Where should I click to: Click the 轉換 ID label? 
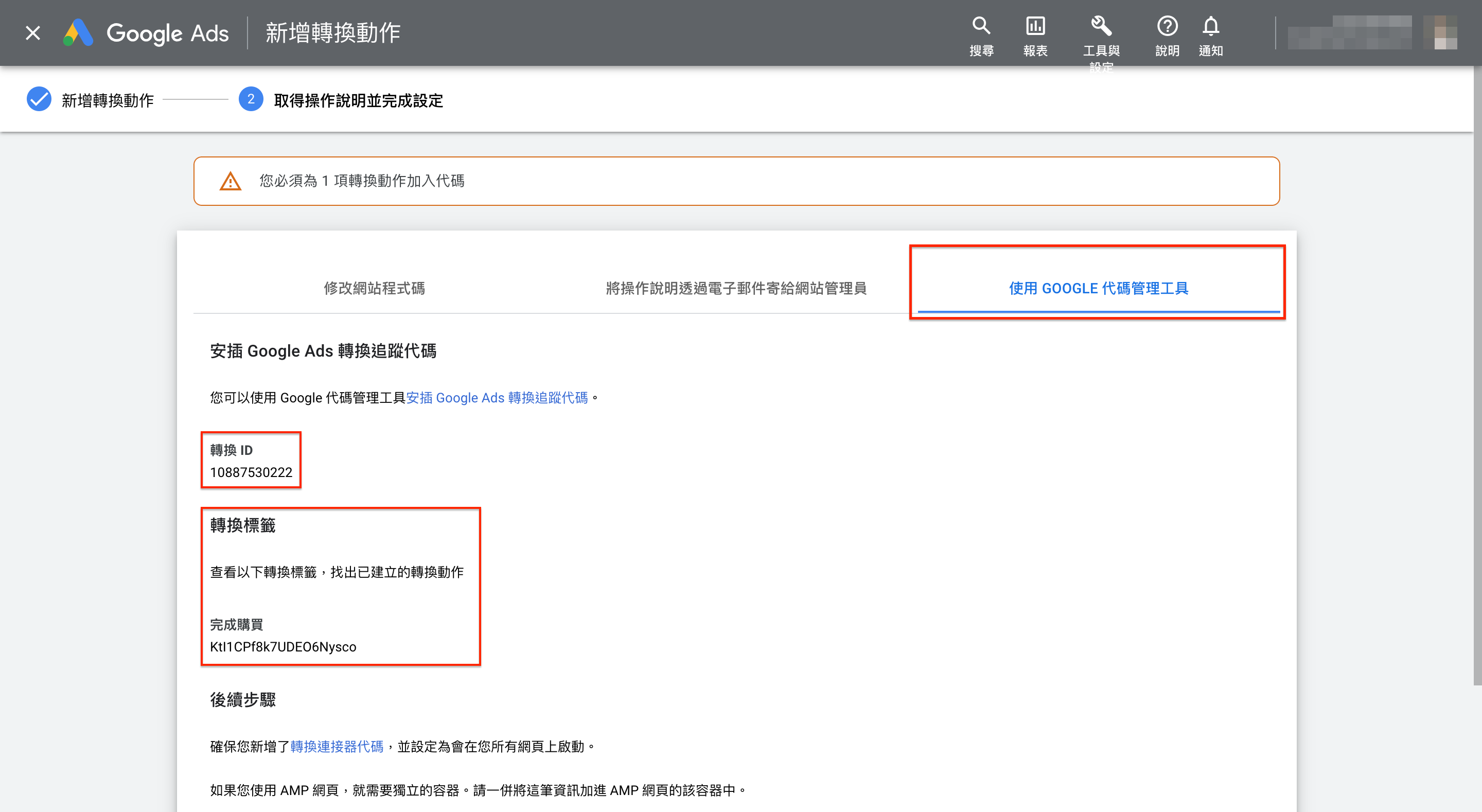tap(231, 450)
